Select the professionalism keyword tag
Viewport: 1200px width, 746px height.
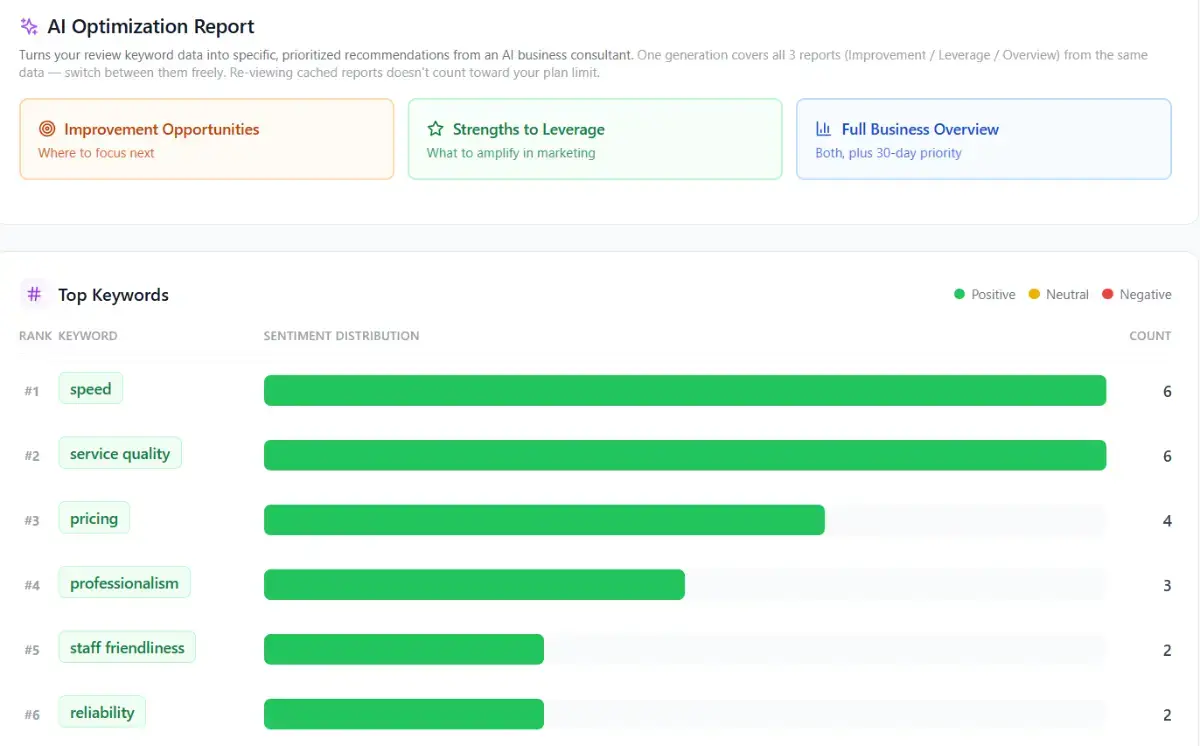pos(124,583)
